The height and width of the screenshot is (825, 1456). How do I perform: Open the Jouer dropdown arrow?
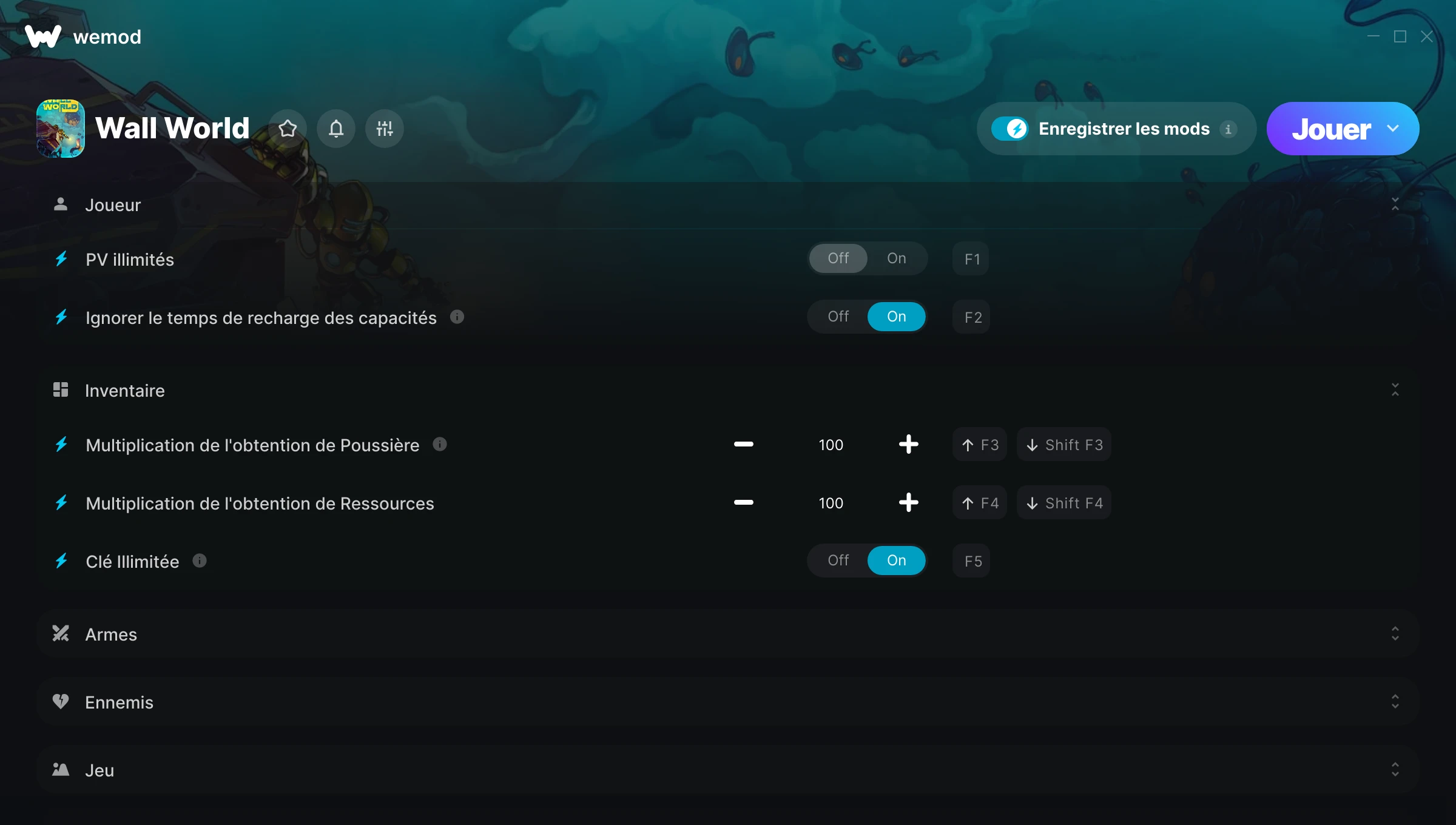coord(1393,129)
